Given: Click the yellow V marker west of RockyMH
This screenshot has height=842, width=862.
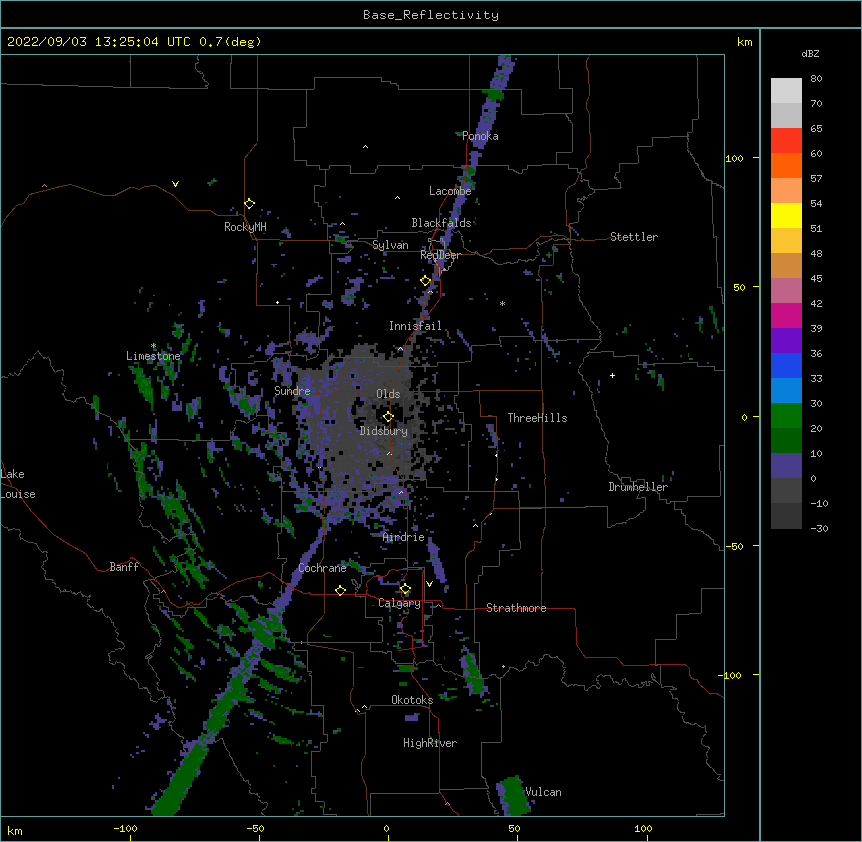Looking at the screenshot, I should (175, 184).
